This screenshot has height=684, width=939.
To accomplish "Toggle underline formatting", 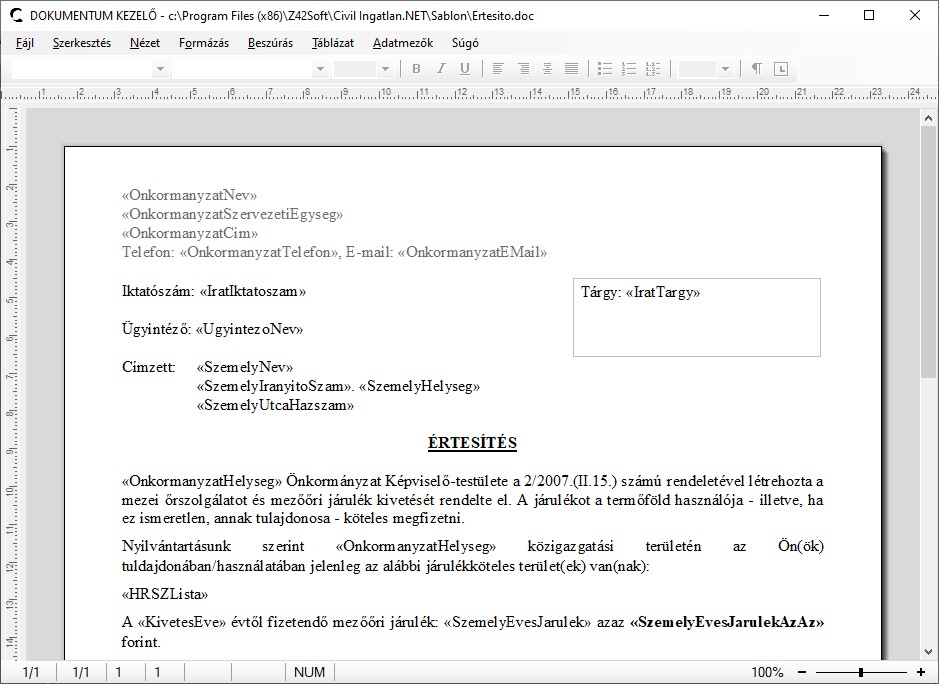I will (465, 69).
